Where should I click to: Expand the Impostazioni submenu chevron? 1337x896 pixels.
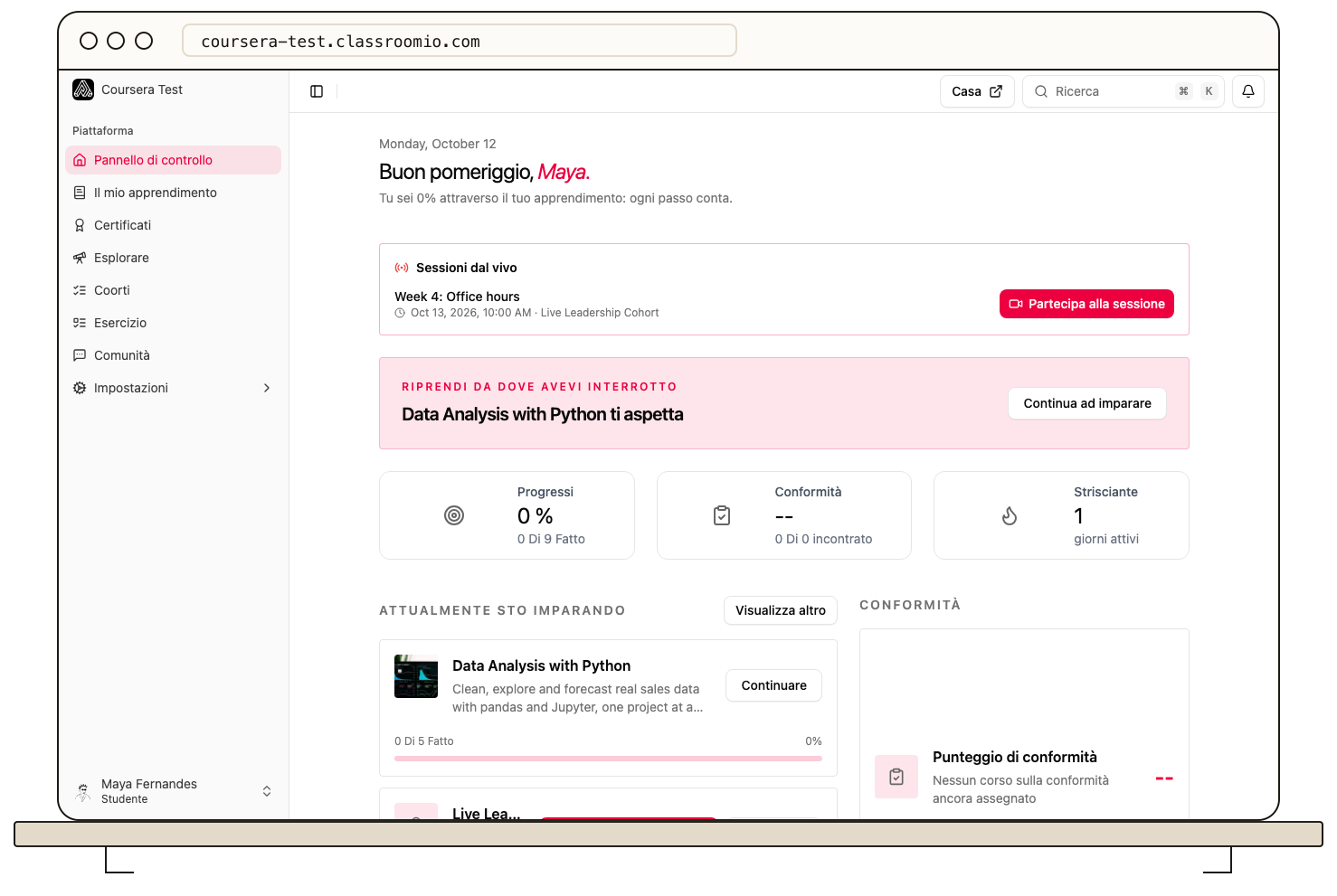pos(267,388)
